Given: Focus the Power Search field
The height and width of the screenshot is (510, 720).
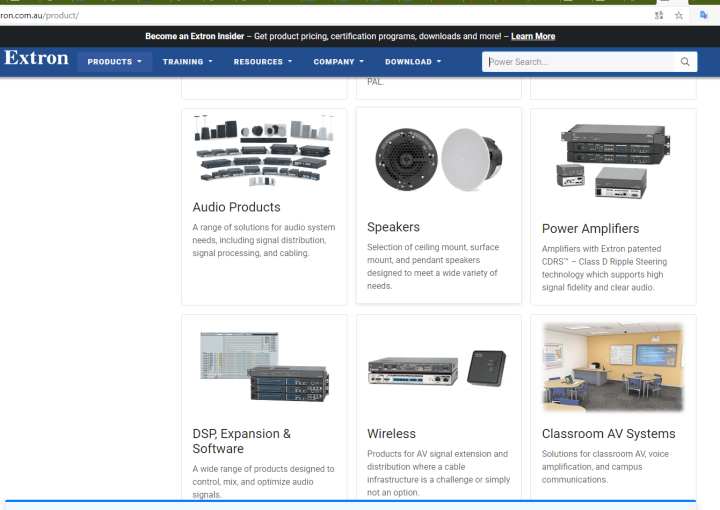Looking at the screenshot, I should click(578, 62).
